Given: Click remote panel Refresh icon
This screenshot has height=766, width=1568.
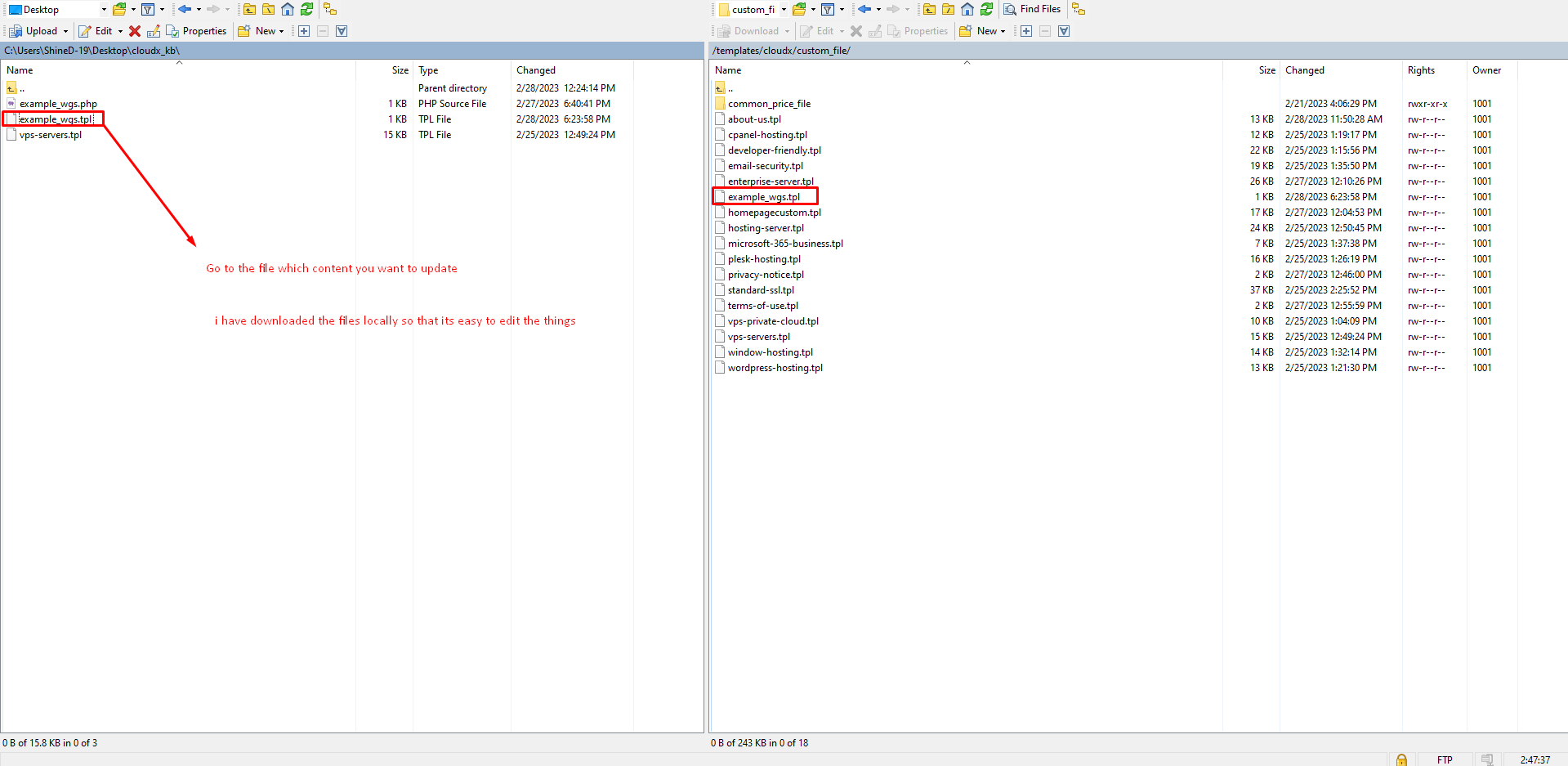Looking at the screenshot, I should [x=986, y=9].
